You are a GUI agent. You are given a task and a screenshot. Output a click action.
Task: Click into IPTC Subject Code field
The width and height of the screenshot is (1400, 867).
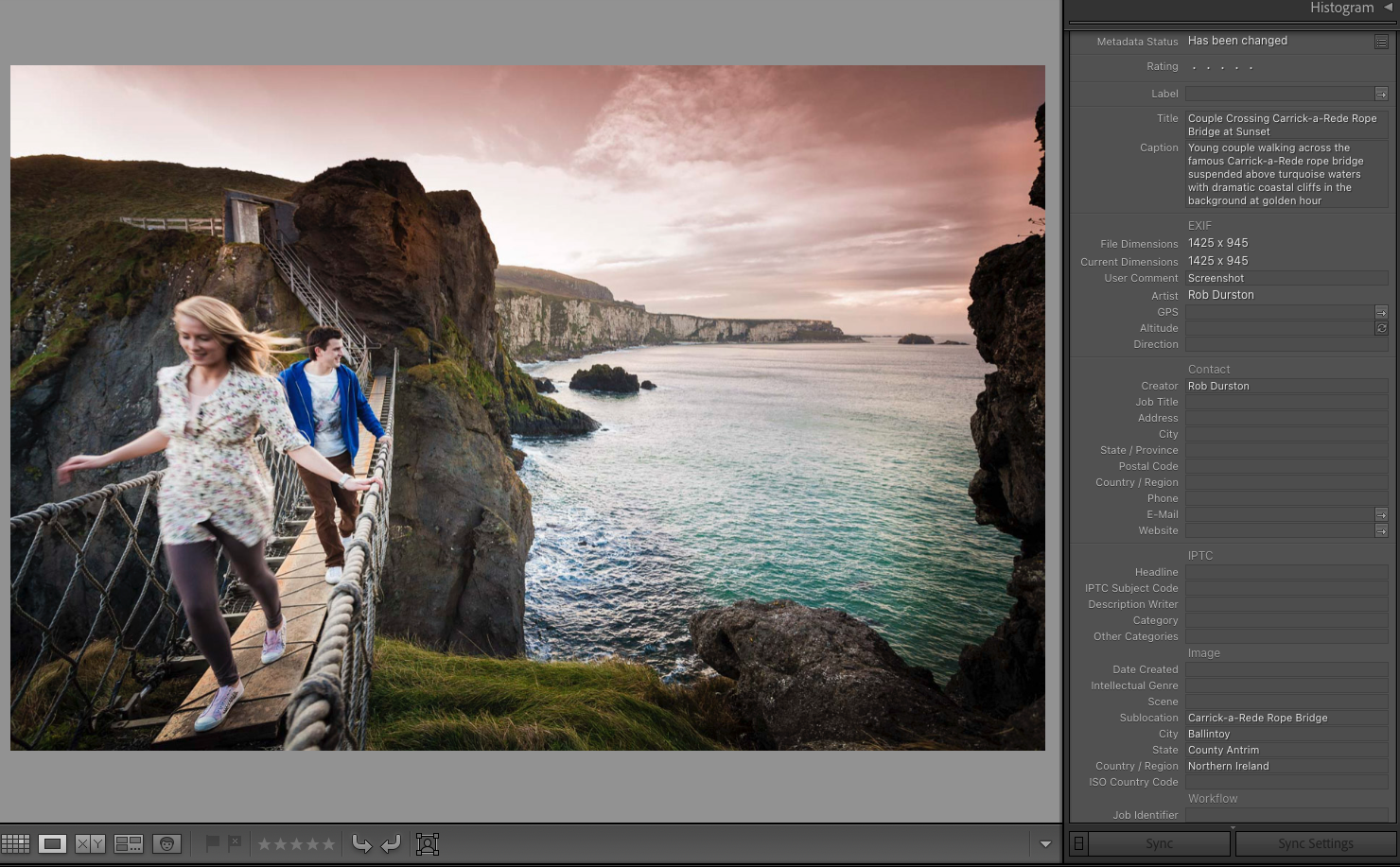tap(1286, 588)
